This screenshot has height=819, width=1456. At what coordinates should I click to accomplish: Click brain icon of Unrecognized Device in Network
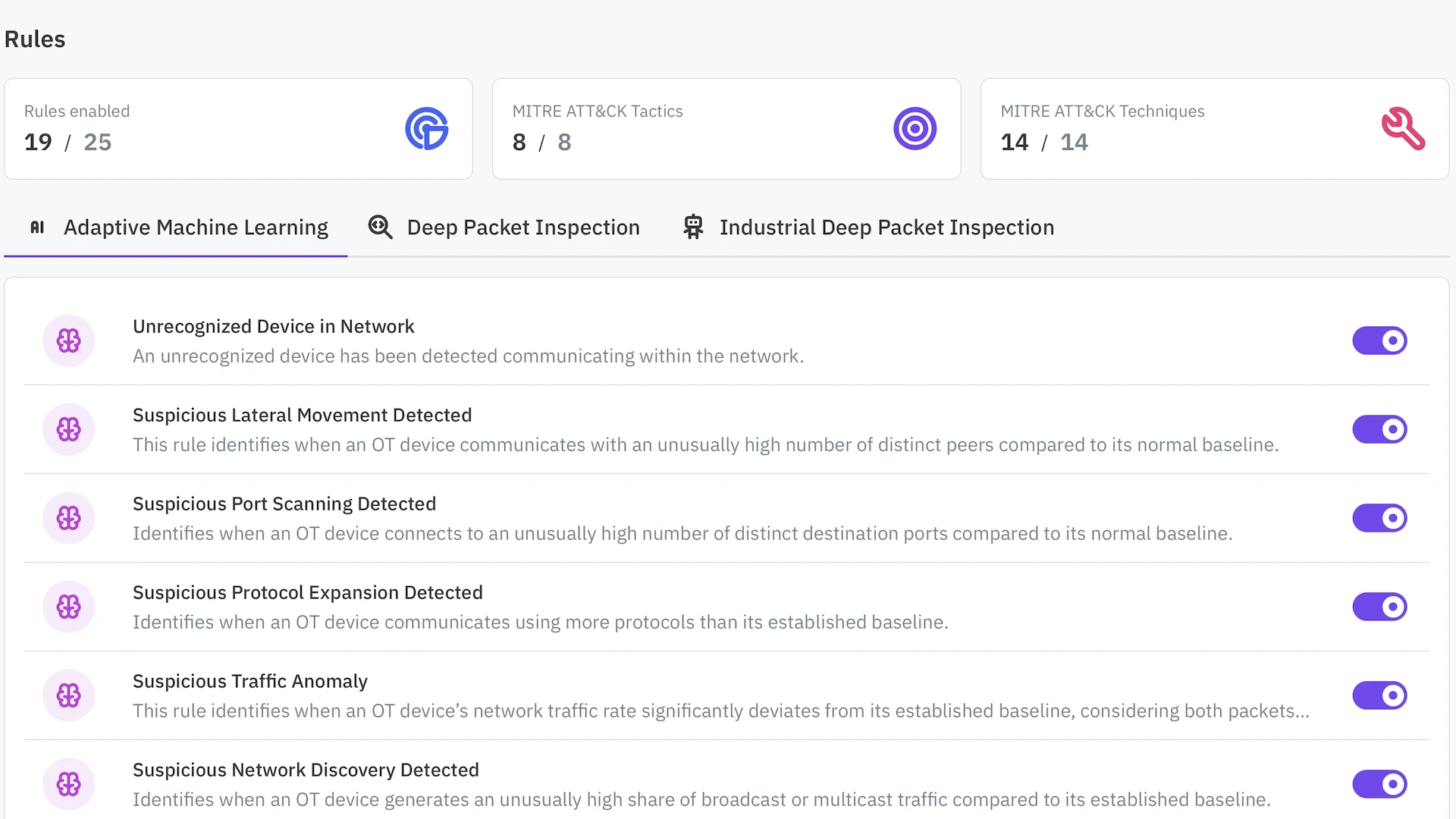click(68, 340)
